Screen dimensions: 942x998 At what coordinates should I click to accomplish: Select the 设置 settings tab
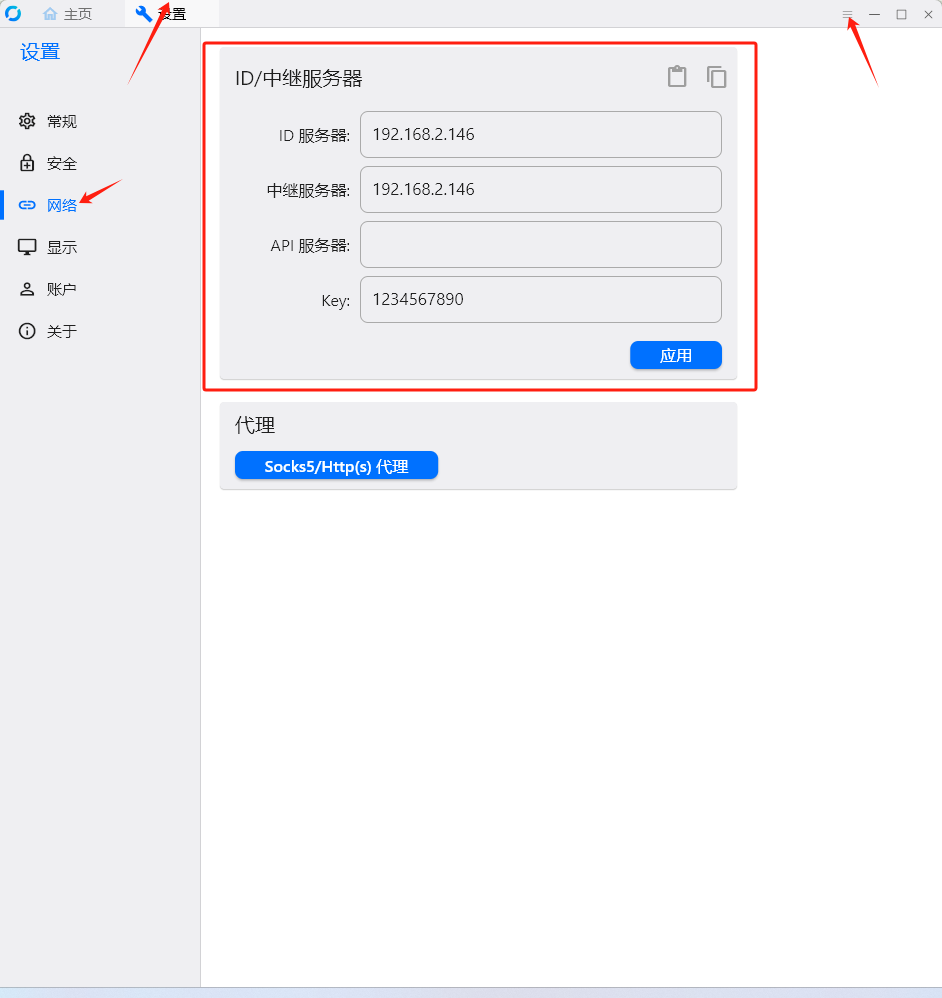(172, 14)
